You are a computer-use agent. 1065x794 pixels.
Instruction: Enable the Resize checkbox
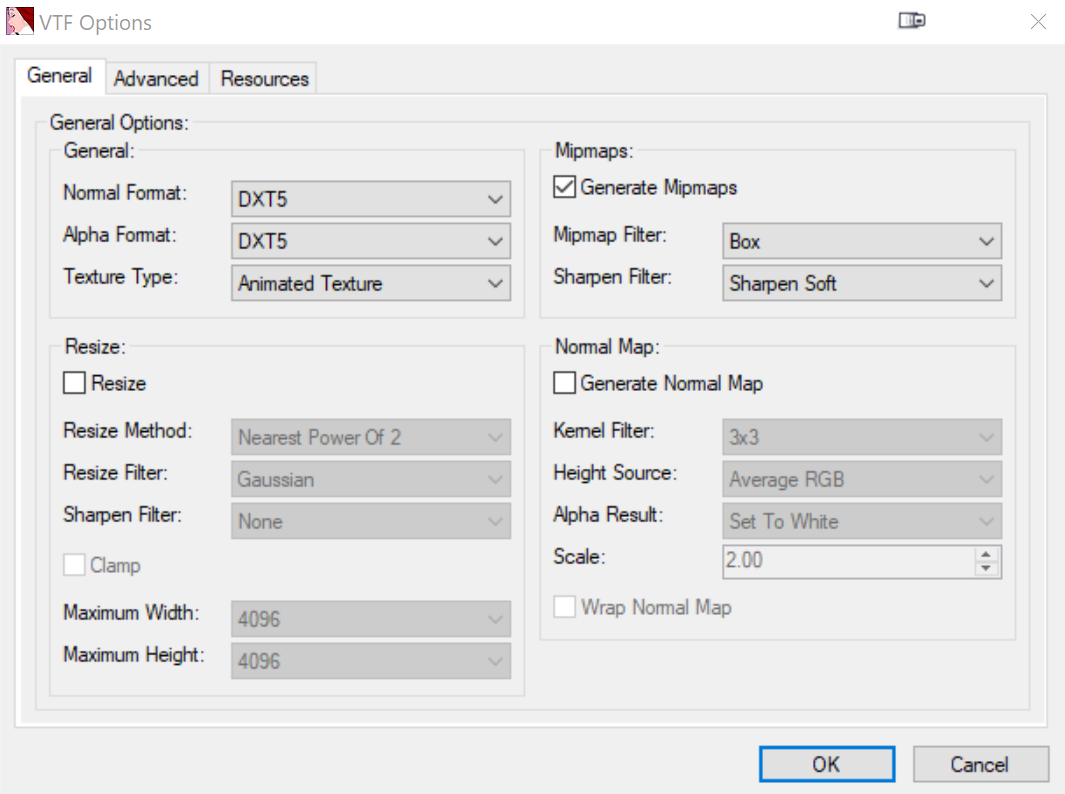(75, 383)
